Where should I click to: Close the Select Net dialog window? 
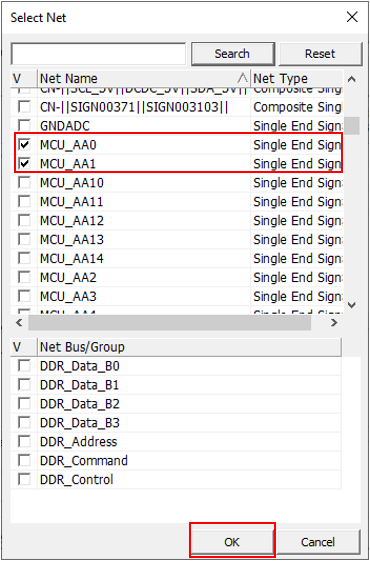[x=352, y=17]
